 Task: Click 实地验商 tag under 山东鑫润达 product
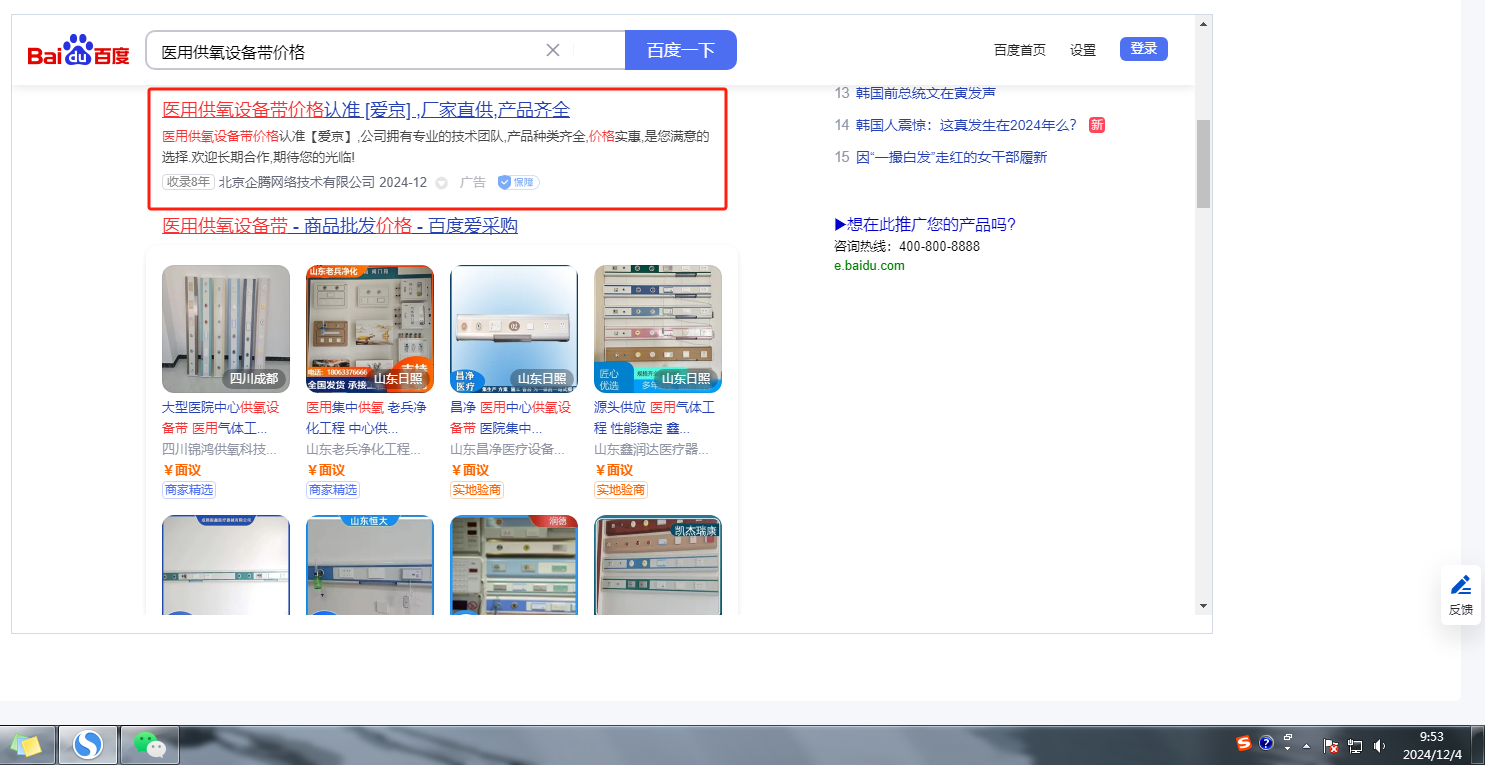pos(621,490)
